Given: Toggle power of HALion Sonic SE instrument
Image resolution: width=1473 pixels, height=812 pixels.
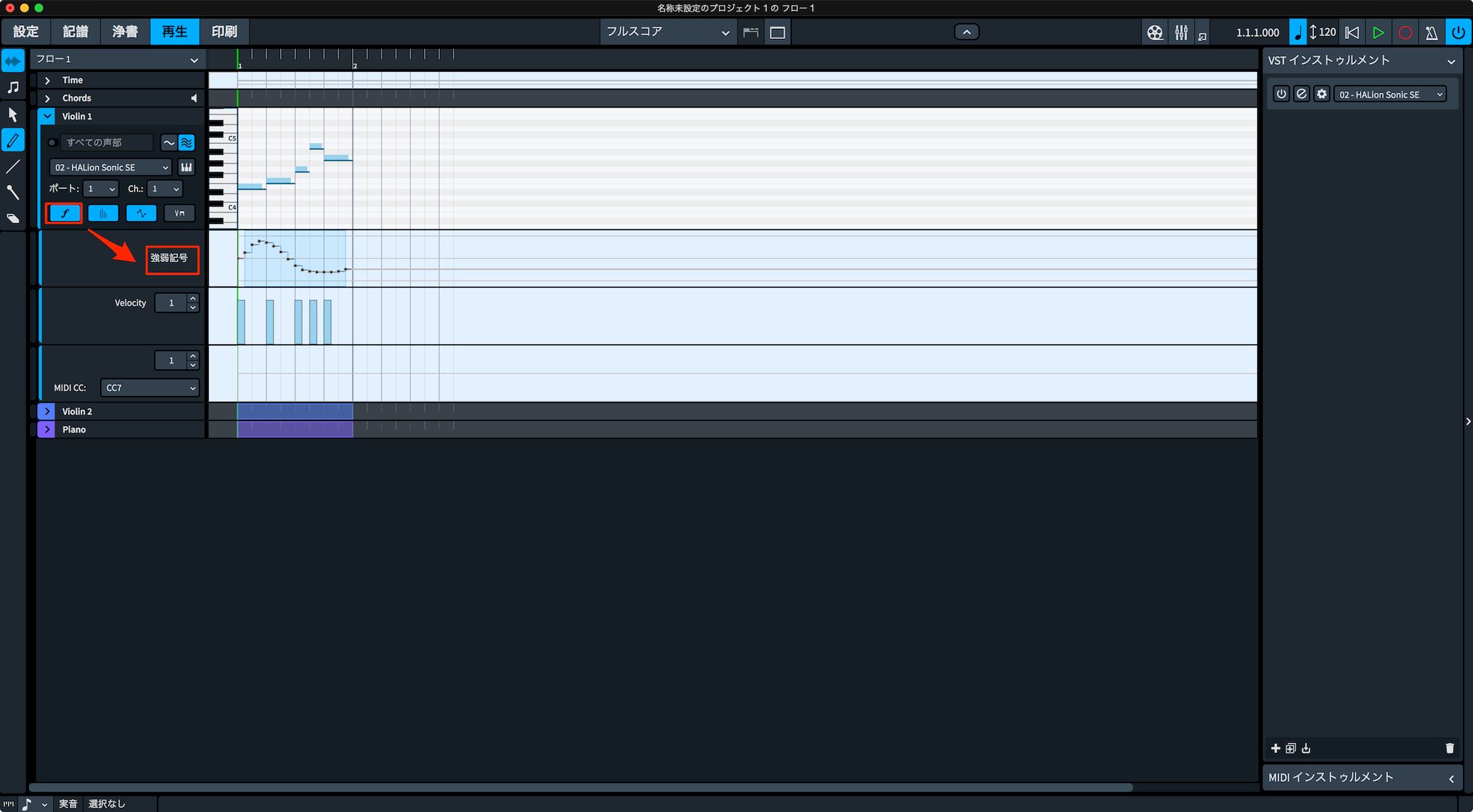Looking at the screenshot, I should 1281,94.
